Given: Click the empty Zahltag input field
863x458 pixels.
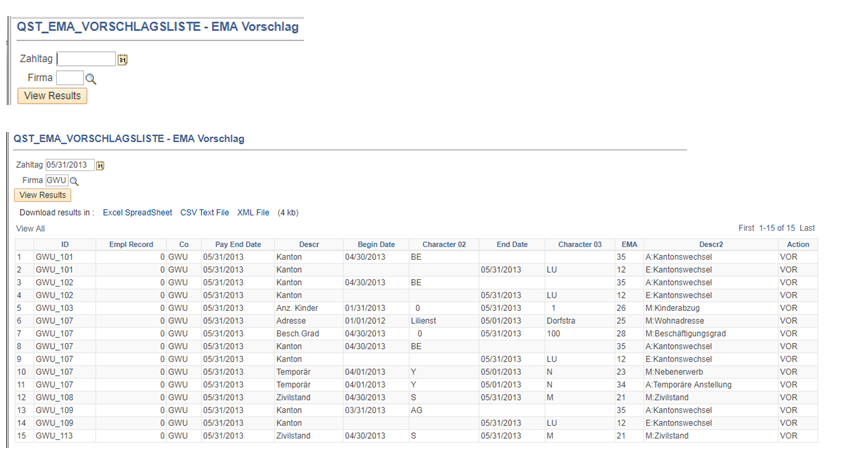Looking at the screenshot, I should point(86,59).
